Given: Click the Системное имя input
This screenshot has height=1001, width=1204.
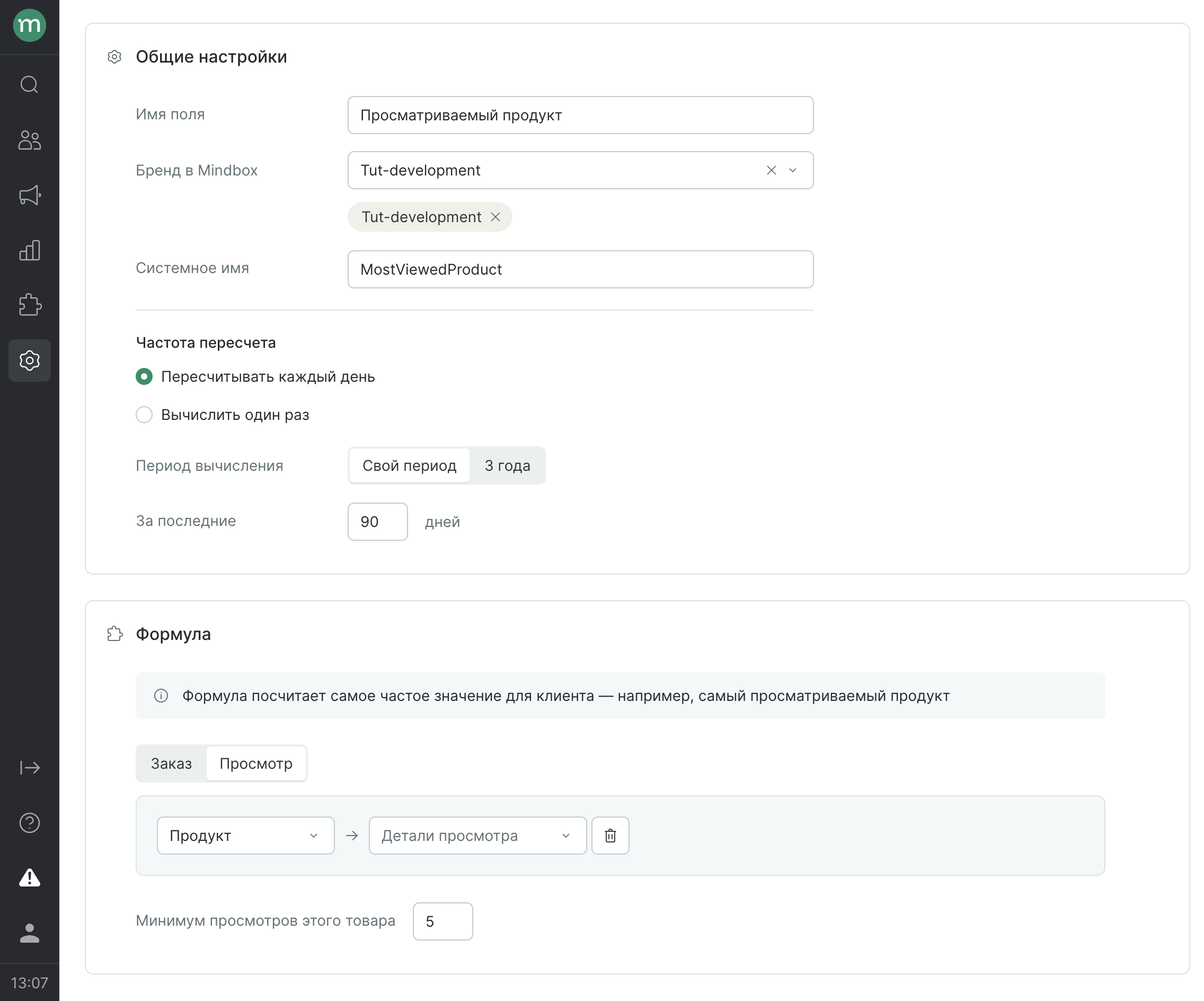Looking at the screenshot, I should point(580,269).
